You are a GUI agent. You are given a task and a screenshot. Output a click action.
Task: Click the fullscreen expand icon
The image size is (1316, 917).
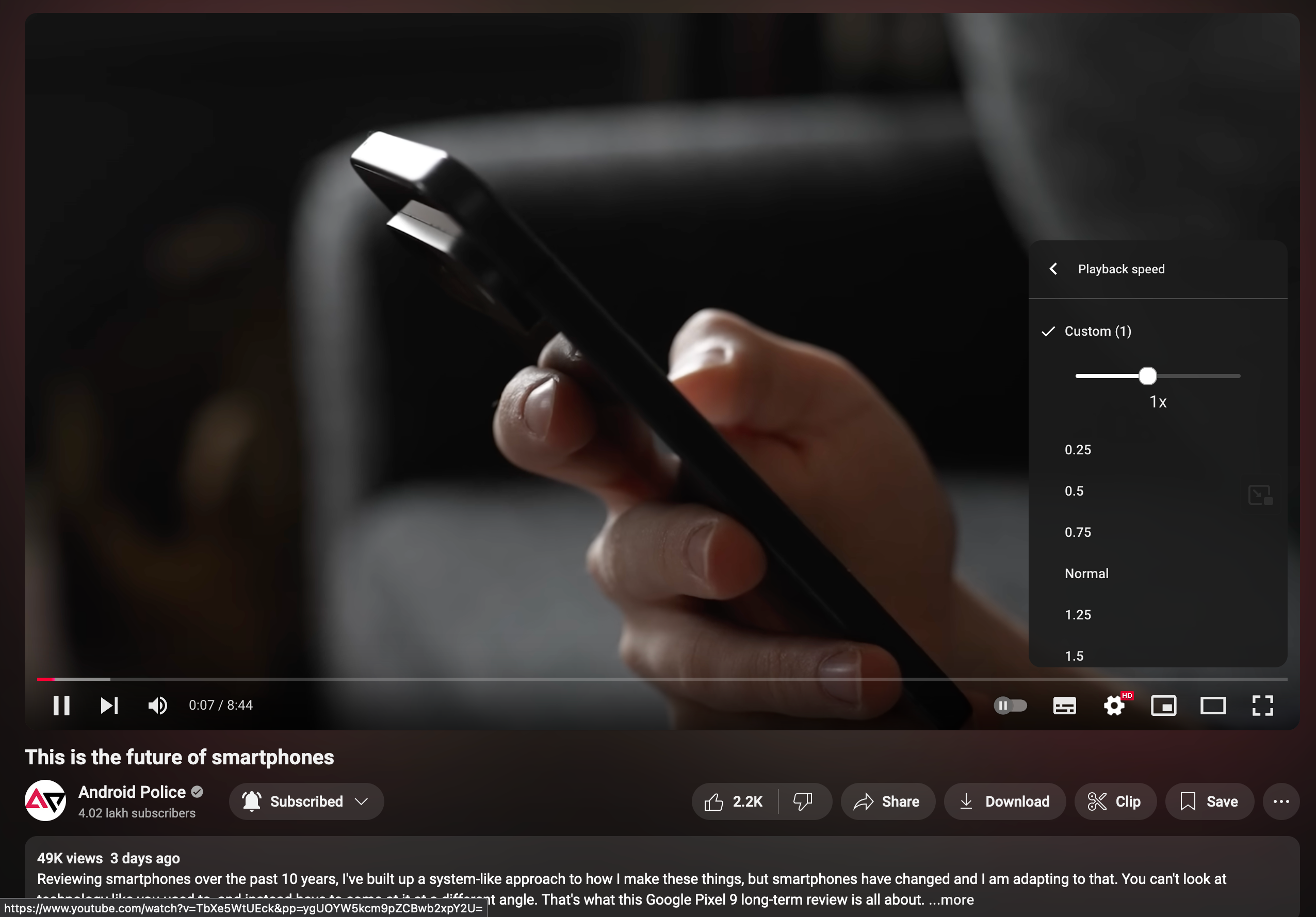tap(1262, 705)
